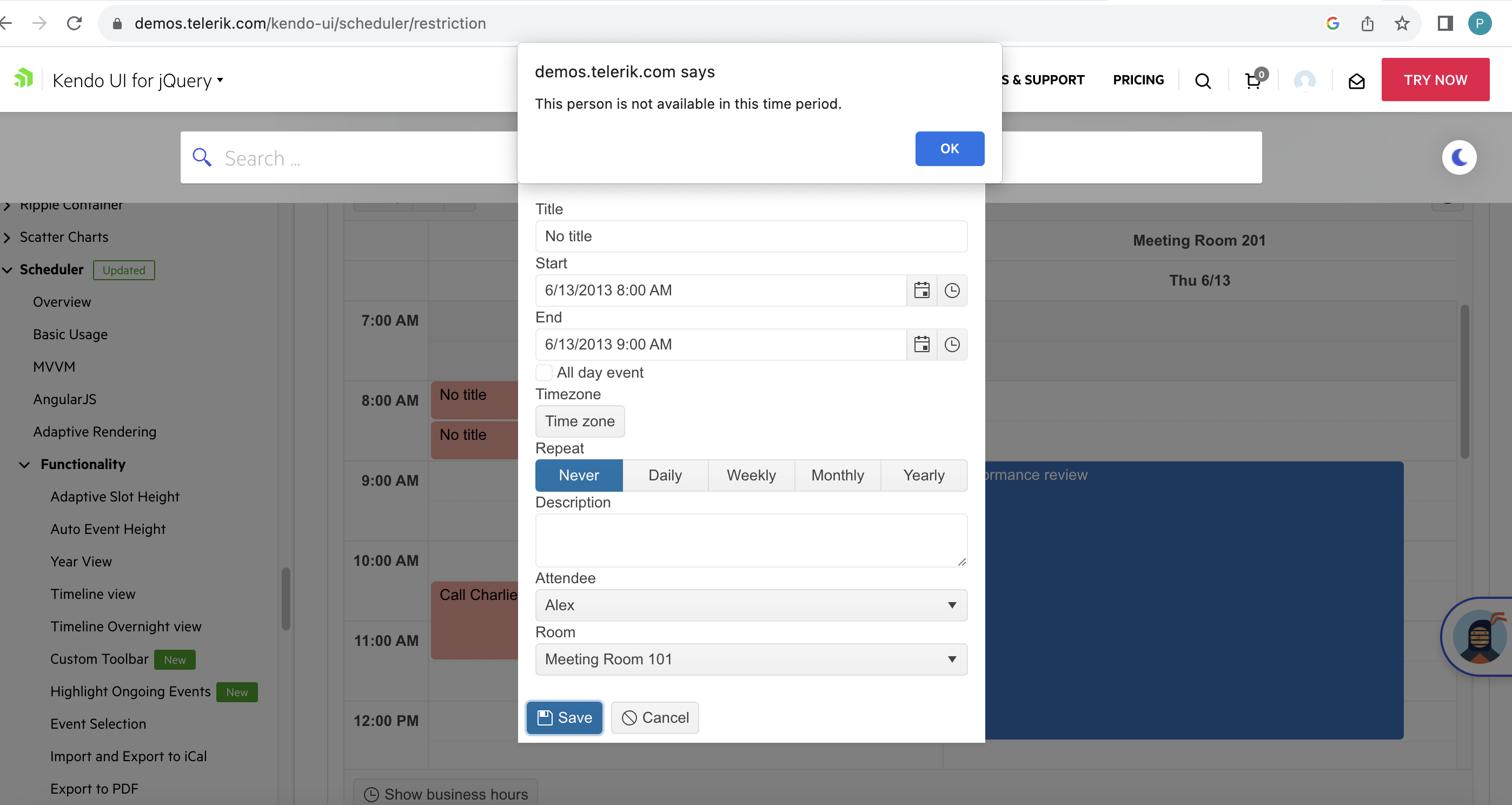Select Daily repeat option

pyautogui.click(x=665, y=475)
